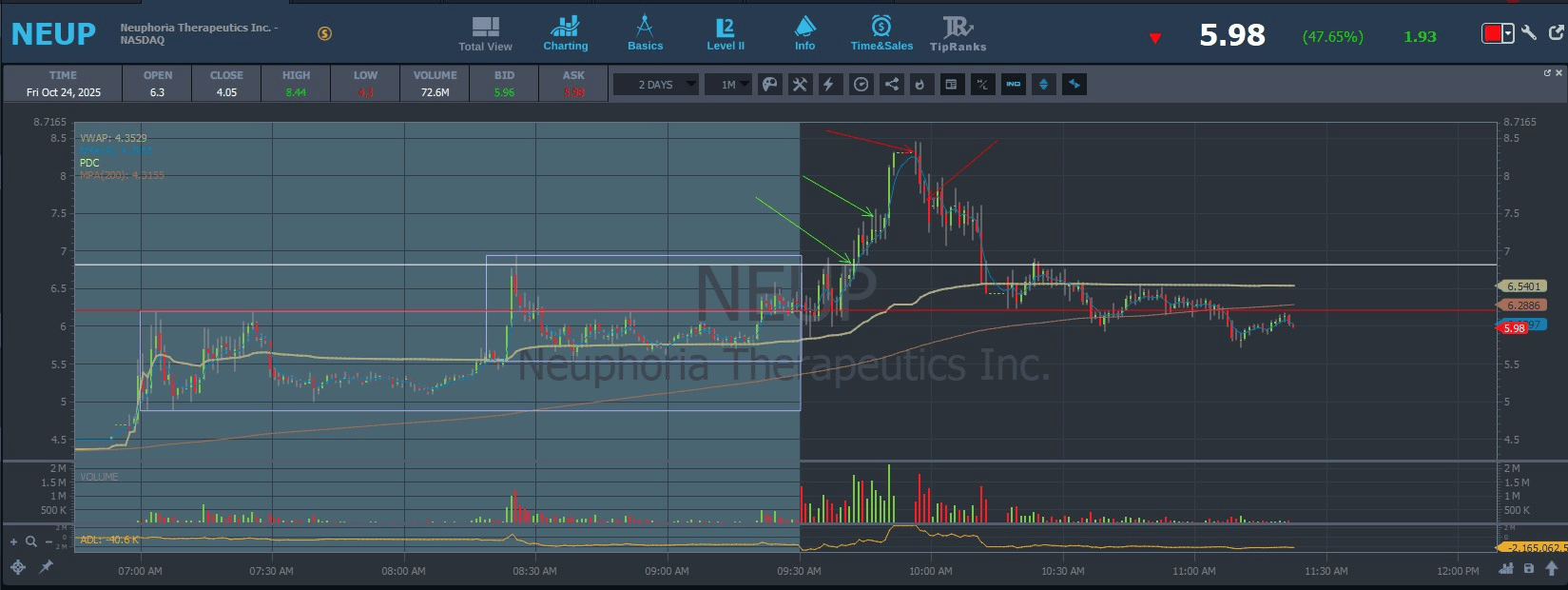Click the flame hot-list icon
1568x590 pixels.
pos(920,85)
